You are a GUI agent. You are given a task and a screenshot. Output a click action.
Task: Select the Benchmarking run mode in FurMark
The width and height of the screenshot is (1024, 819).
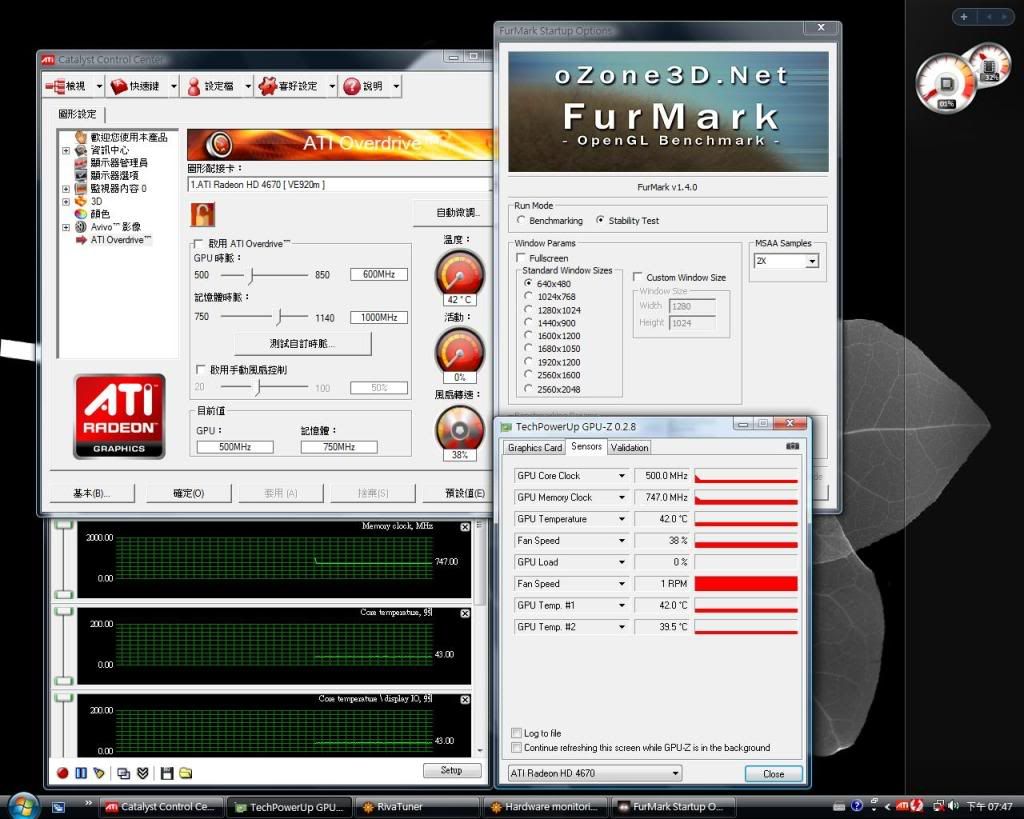521,220
